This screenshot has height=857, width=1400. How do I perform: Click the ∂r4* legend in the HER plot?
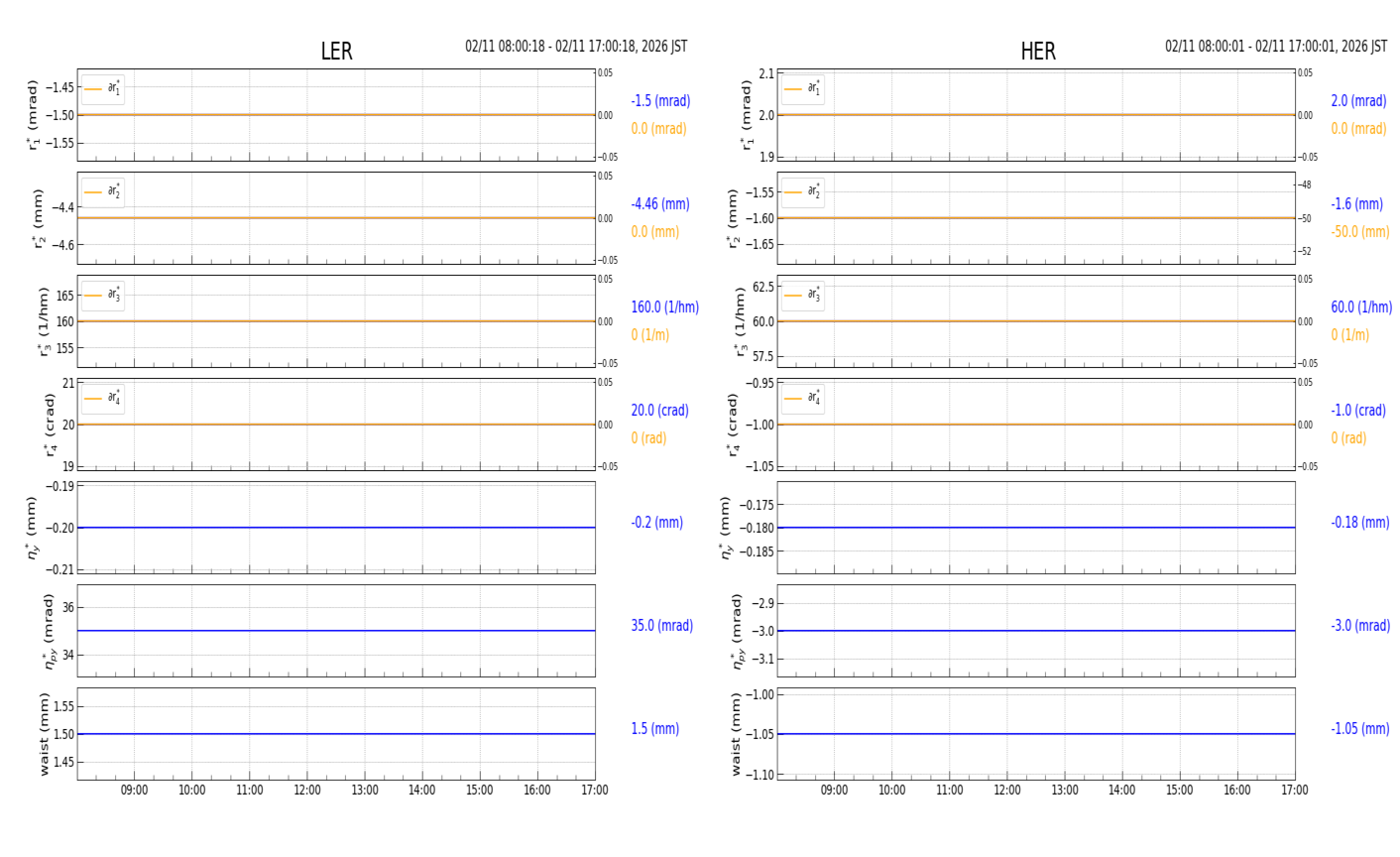pos(803,399)
